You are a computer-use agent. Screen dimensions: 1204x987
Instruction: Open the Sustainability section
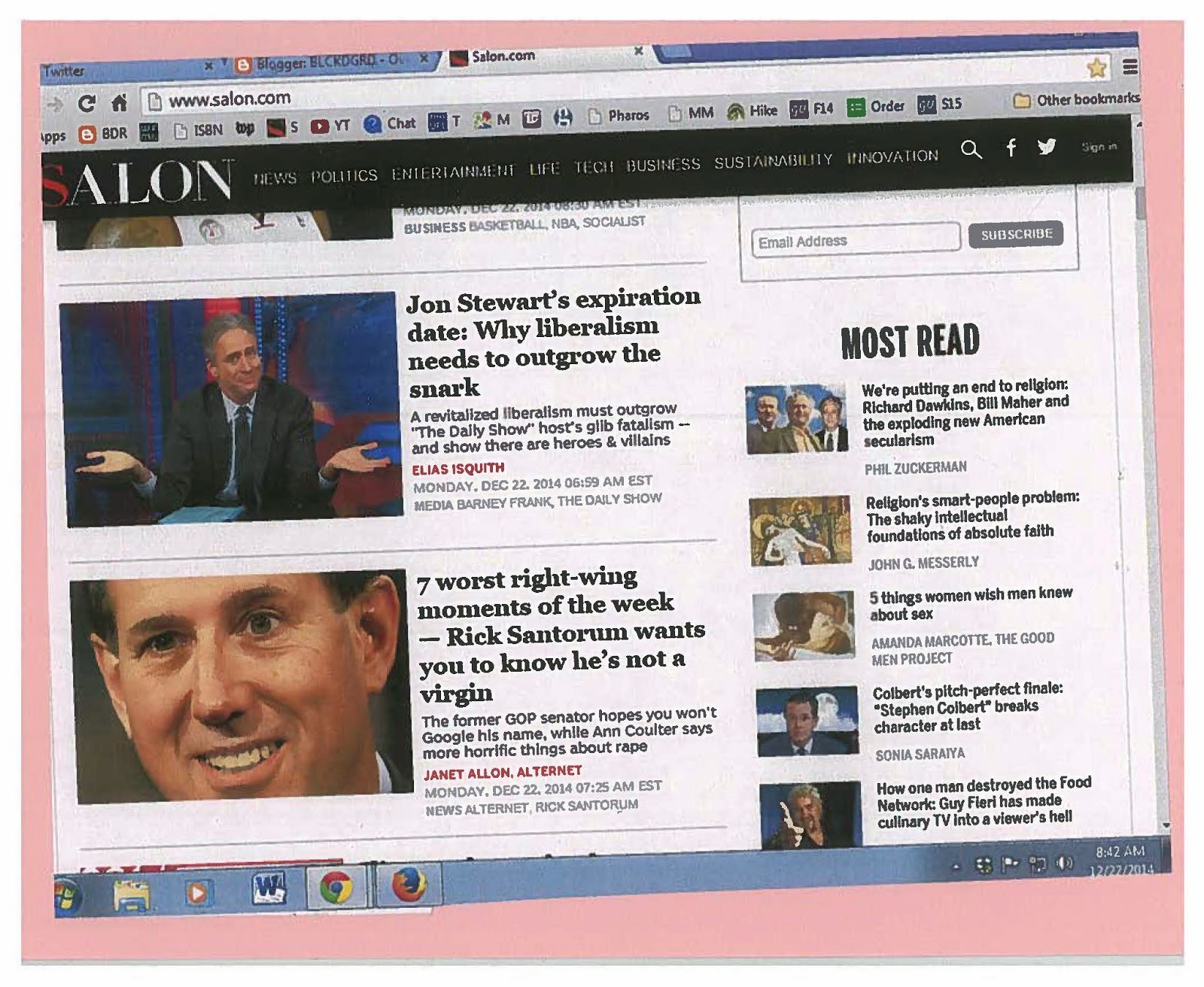(774, 160)
